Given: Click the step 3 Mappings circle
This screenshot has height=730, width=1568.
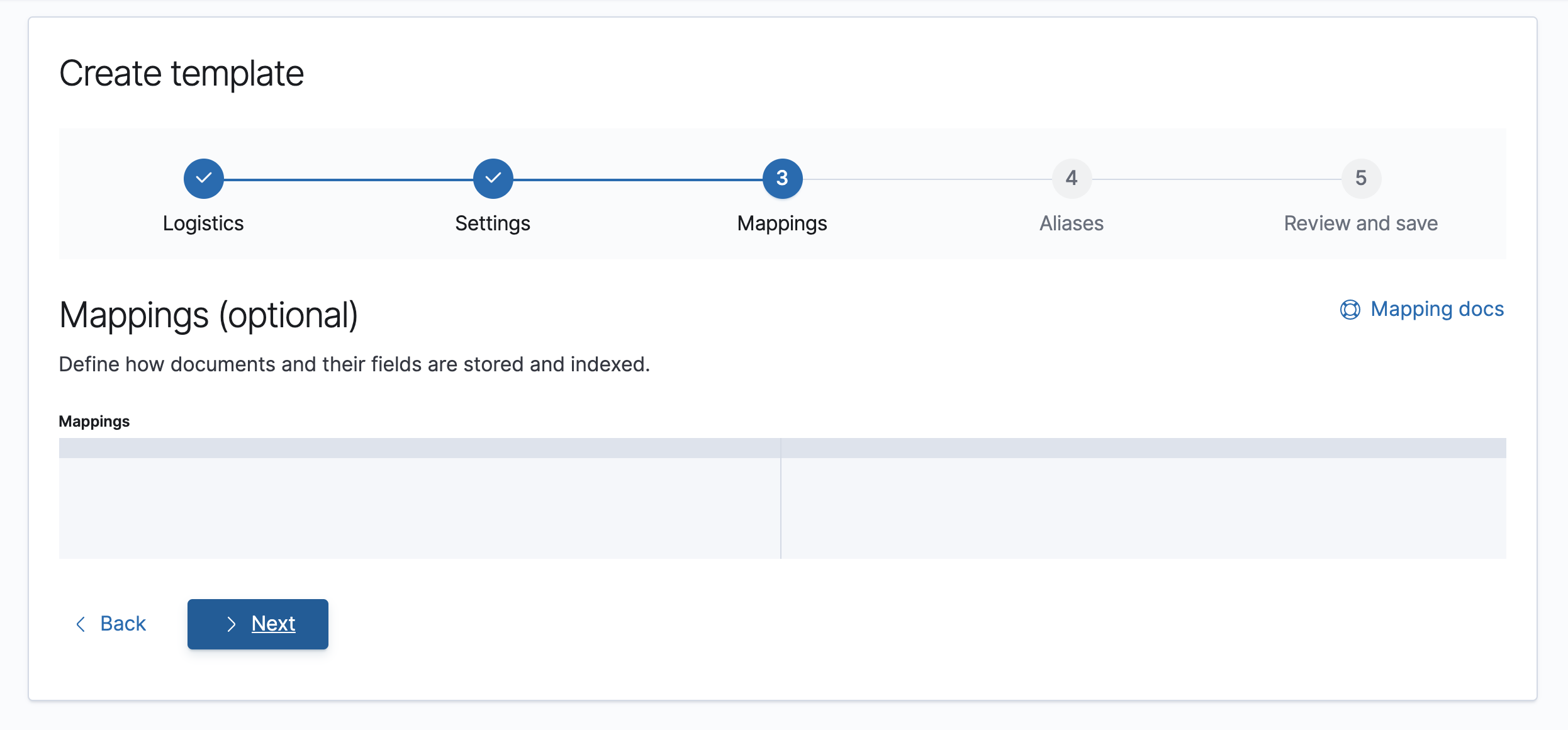Looking at the screenshot, I should (782, 179).
